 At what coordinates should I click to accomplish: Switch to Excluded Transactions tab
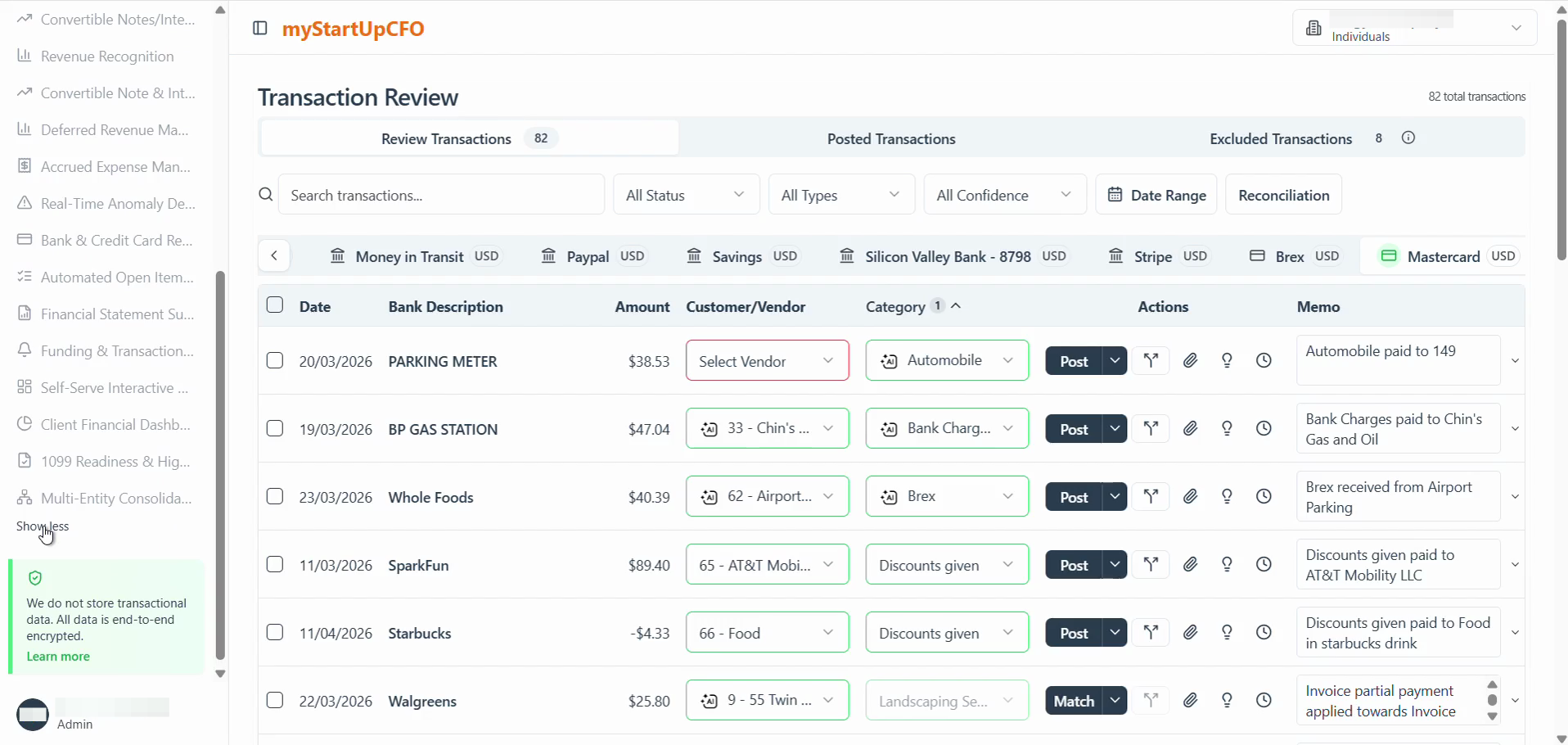tap(1281, 138)
